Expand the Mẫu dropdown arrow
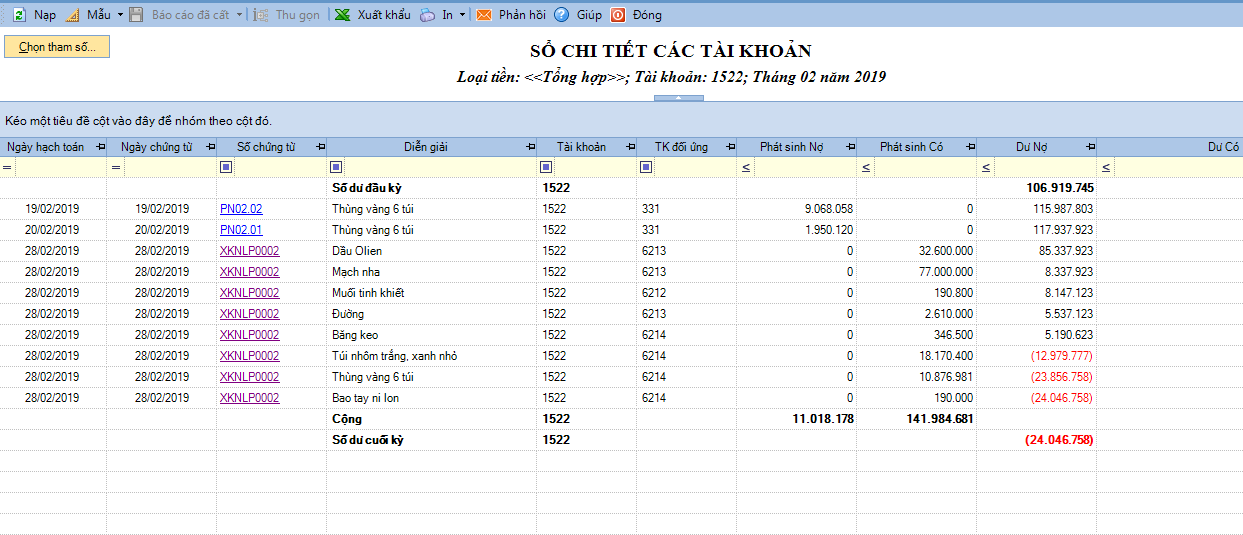The width and height of the screenshot is (1243, 535). coord(120,15)
